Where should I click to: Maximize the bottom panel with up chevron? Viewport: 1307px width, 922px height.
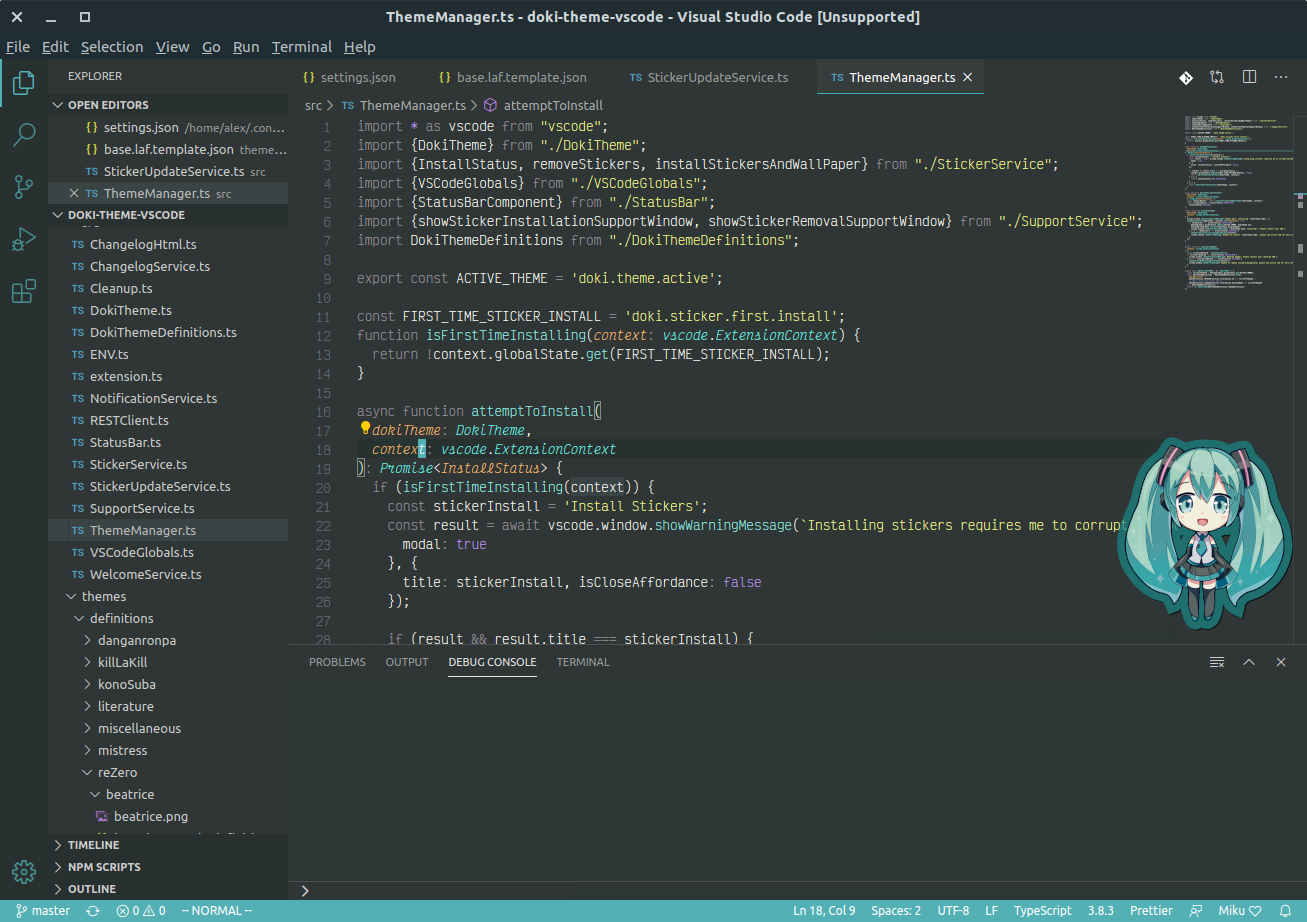pos(1249,662)
